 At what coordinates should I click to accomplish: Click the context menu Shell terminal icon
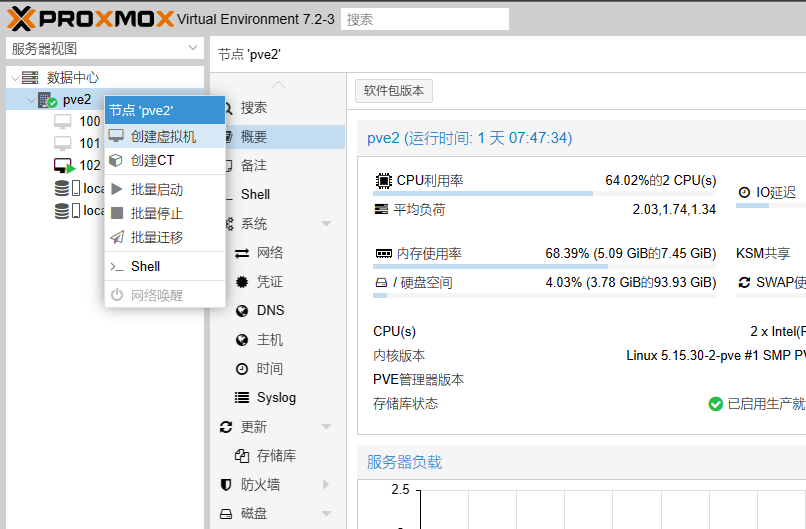click(x=117, y=266)
